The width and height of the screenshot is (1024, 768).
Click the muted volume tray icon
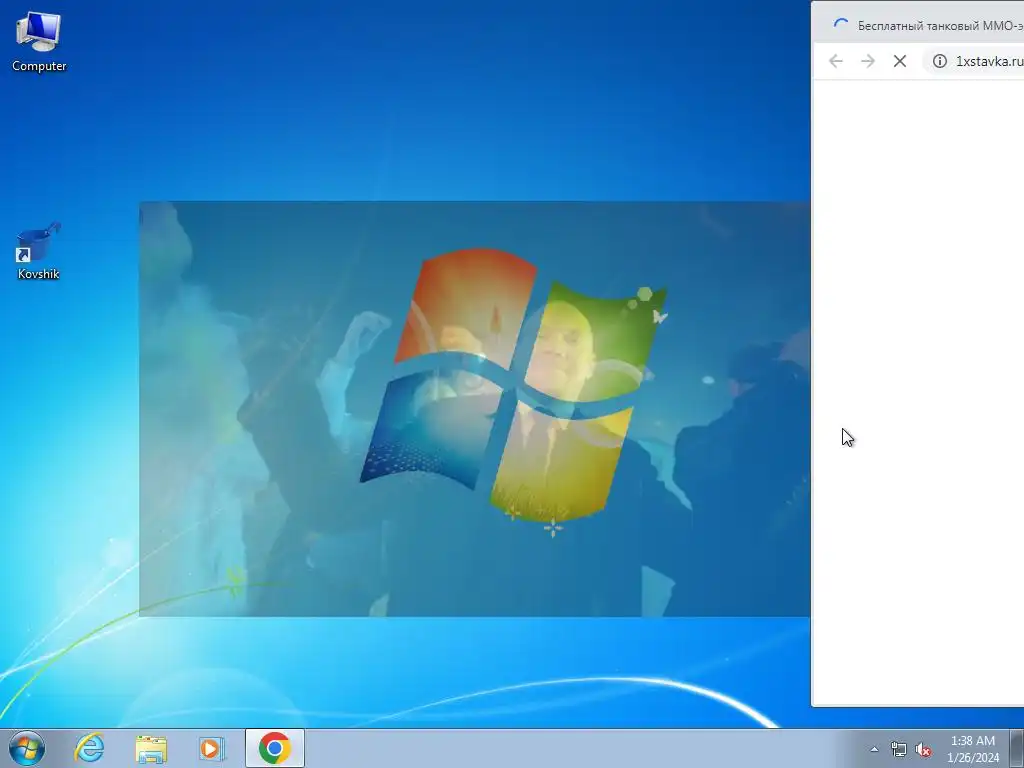point(923,749)
